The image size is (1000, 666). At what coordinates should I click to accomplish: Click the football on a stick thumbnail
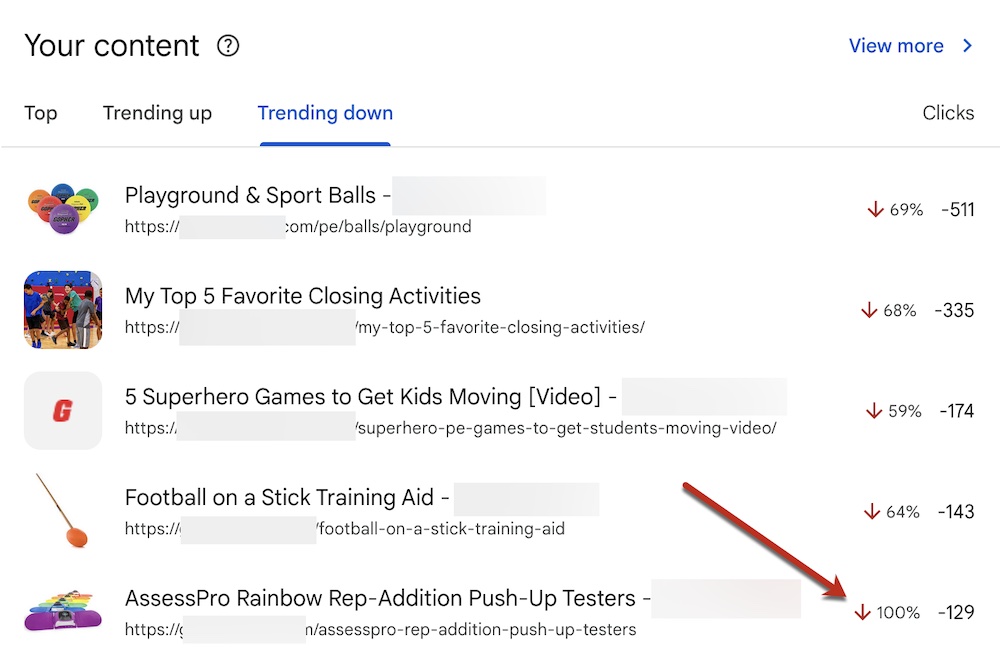pos(63,511)
